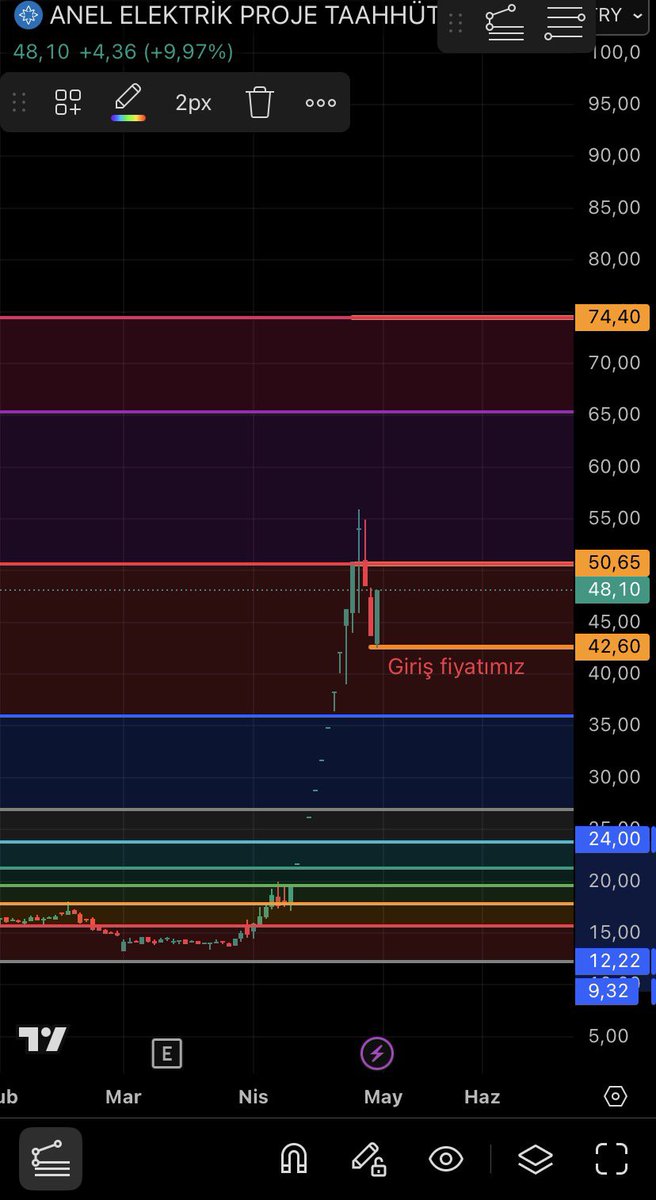Select the blue 24,00 price label

(x=613, y=839)
